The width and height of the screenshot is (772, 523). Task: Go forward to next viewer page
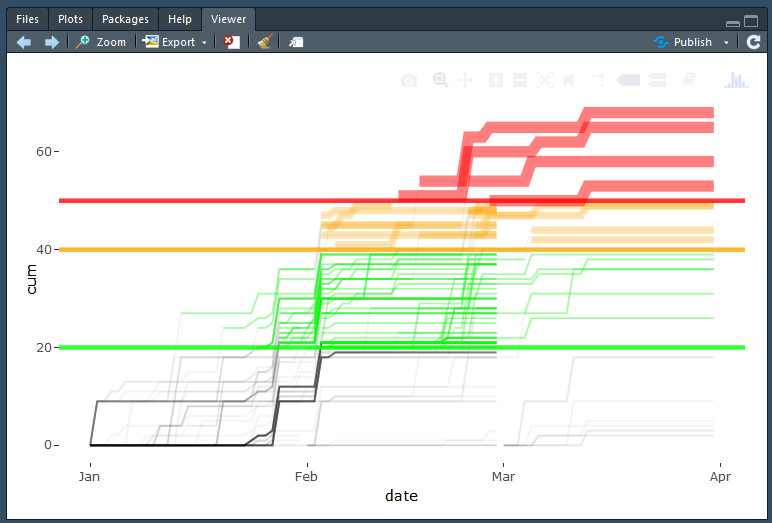coord(52,42)
